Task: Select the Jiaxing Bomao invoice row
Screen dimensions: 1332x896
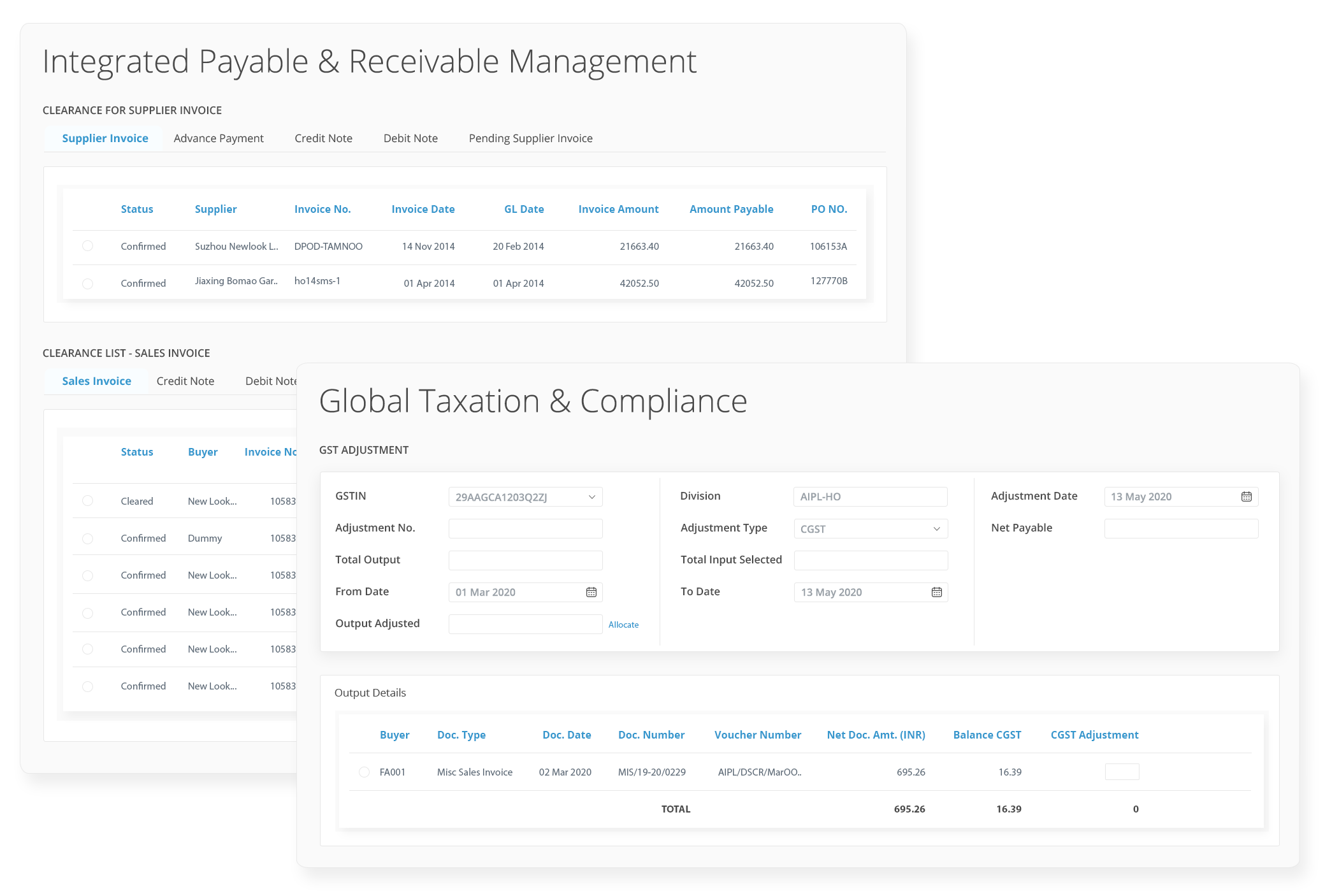Action: click(88, 284)
